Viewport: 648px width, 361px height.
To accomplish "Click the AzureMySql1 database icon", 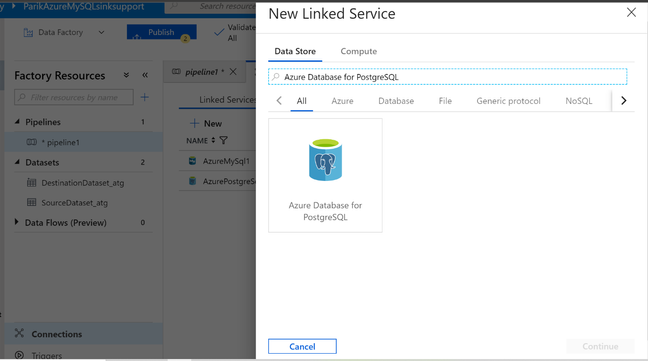I will (193, 161).
